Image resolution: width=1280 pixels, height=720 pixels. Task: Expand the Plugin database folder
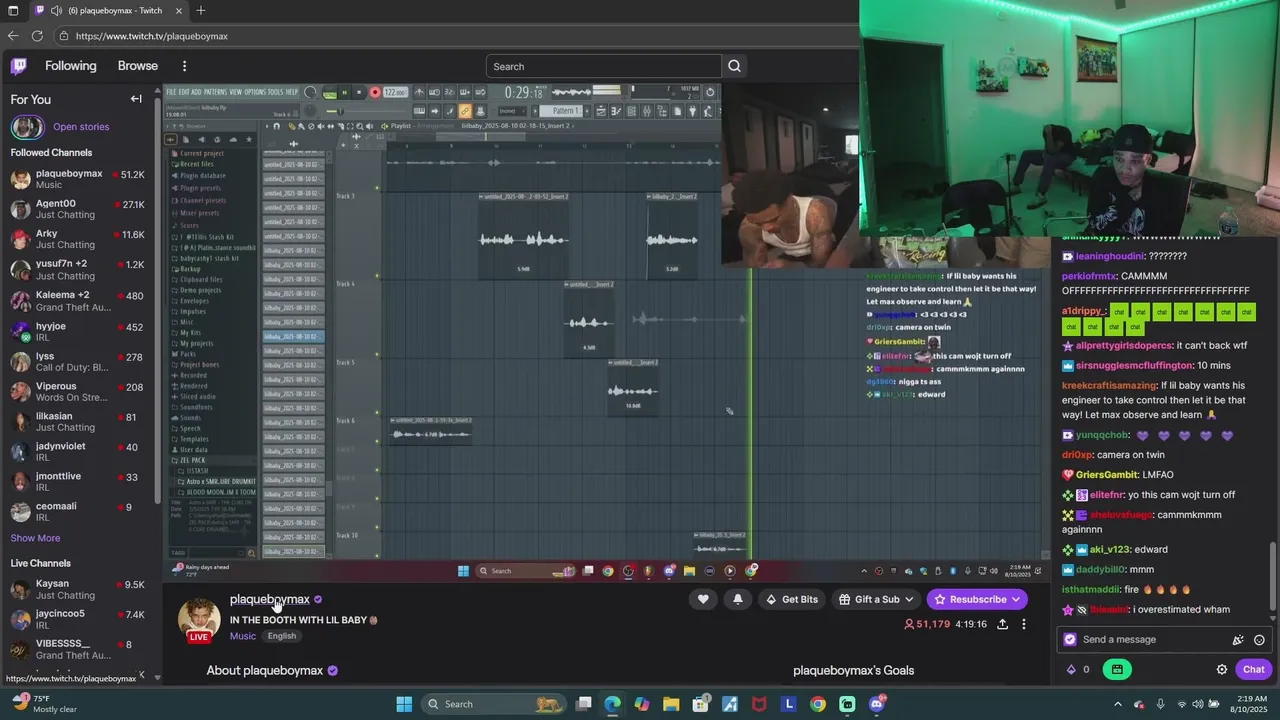(x=199, y=176)
